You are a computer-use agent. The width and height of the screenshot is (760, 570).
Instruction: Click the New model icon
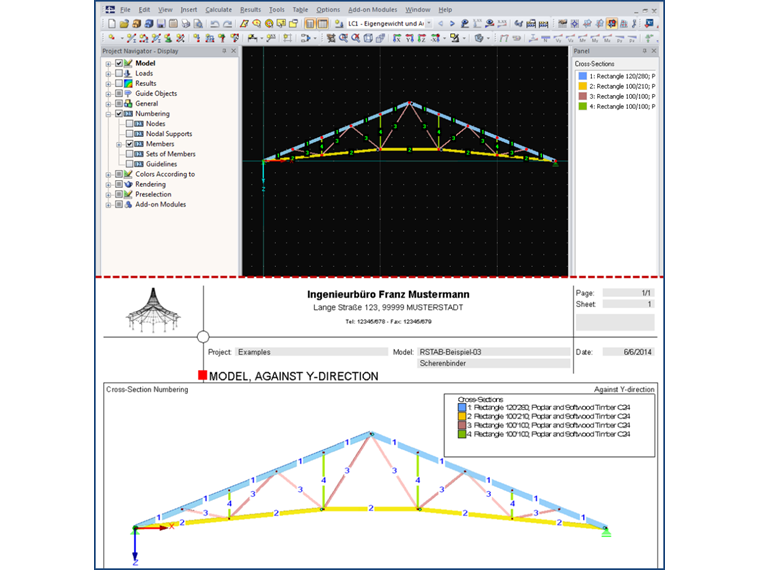point(111,24)
